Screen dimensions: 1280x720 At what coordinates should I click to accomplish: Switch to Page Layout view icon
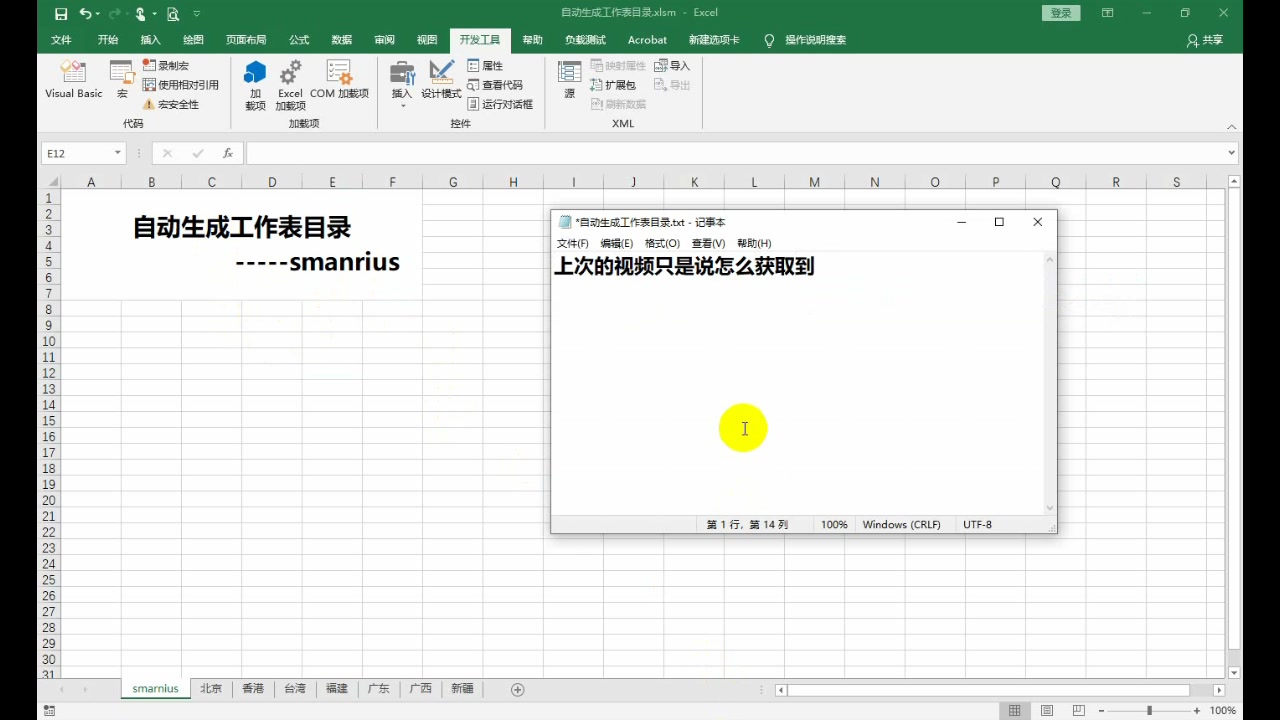point(1047,710)
